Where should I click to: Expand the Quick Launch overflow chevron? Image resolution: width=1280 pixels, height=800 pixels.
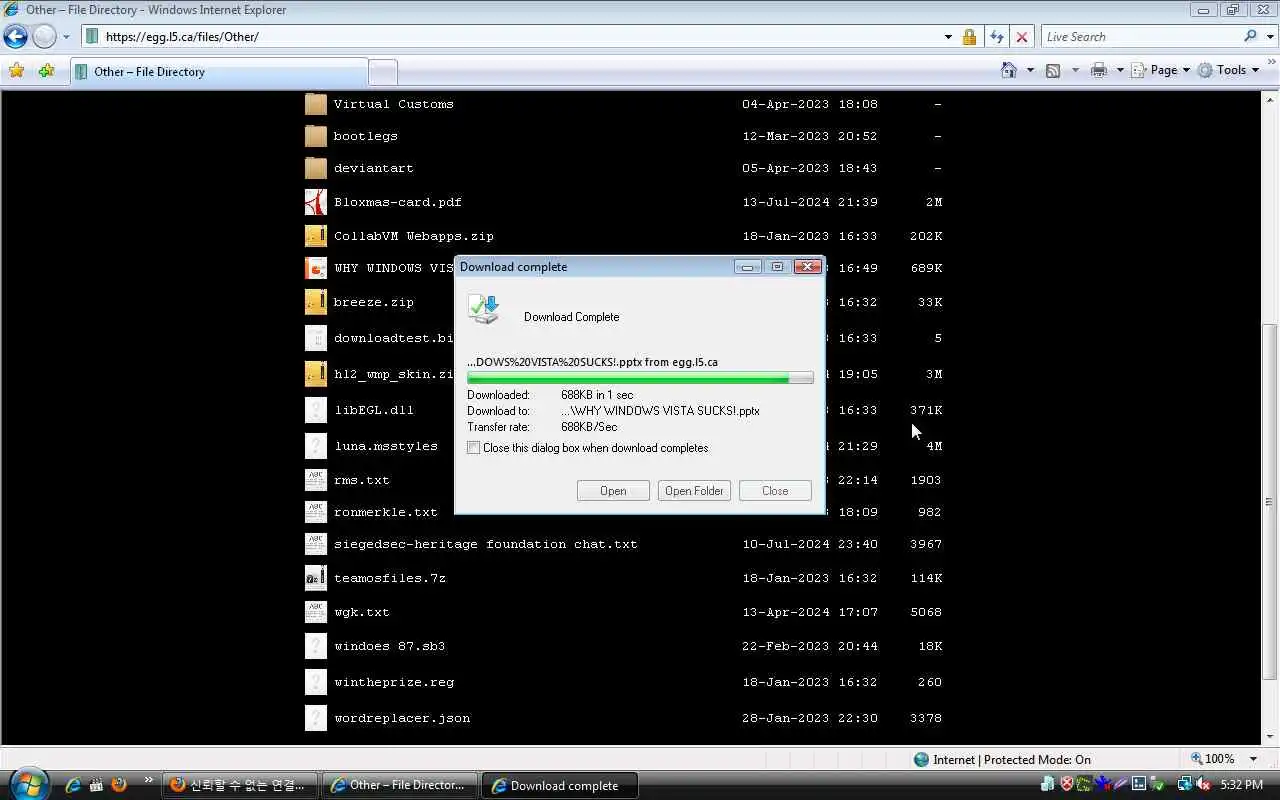tap(149, 780)
